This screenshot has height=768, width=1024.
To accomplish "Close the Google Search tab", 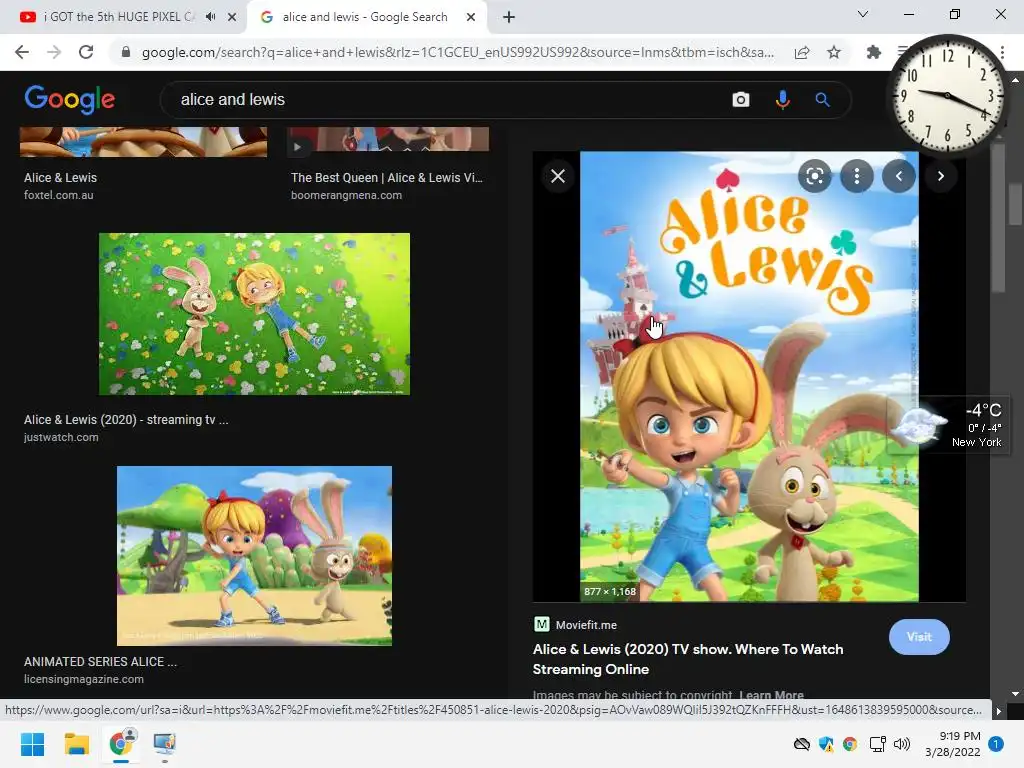I will pos(470,17).
